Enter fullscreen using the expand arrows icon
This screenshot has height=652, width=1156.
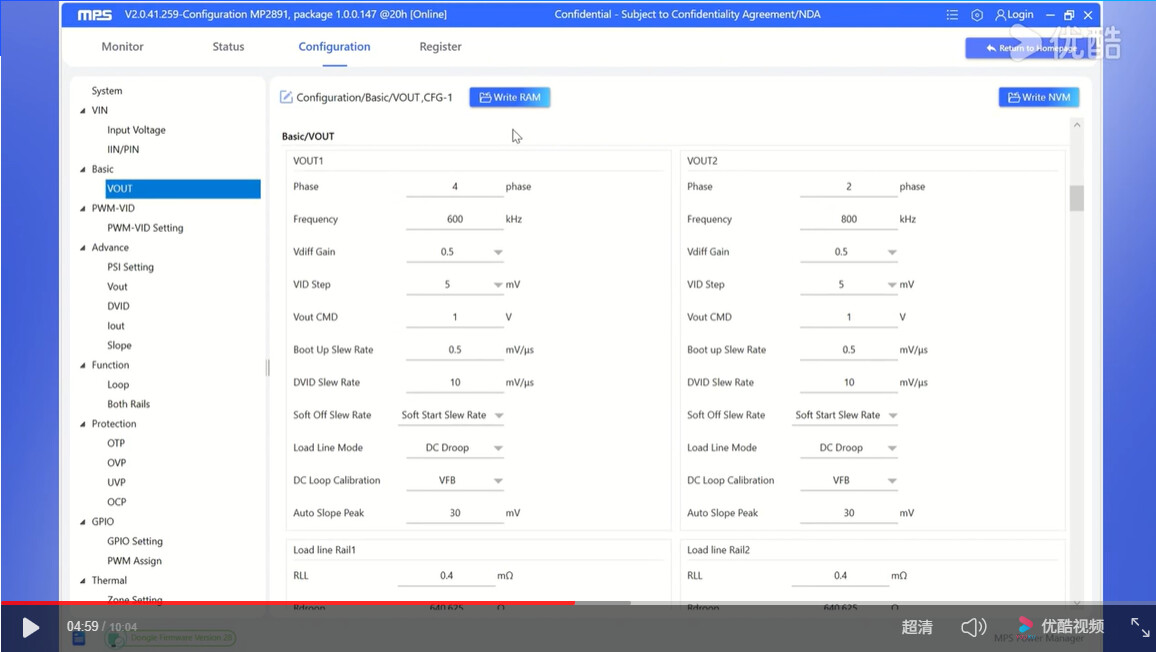1140,627
